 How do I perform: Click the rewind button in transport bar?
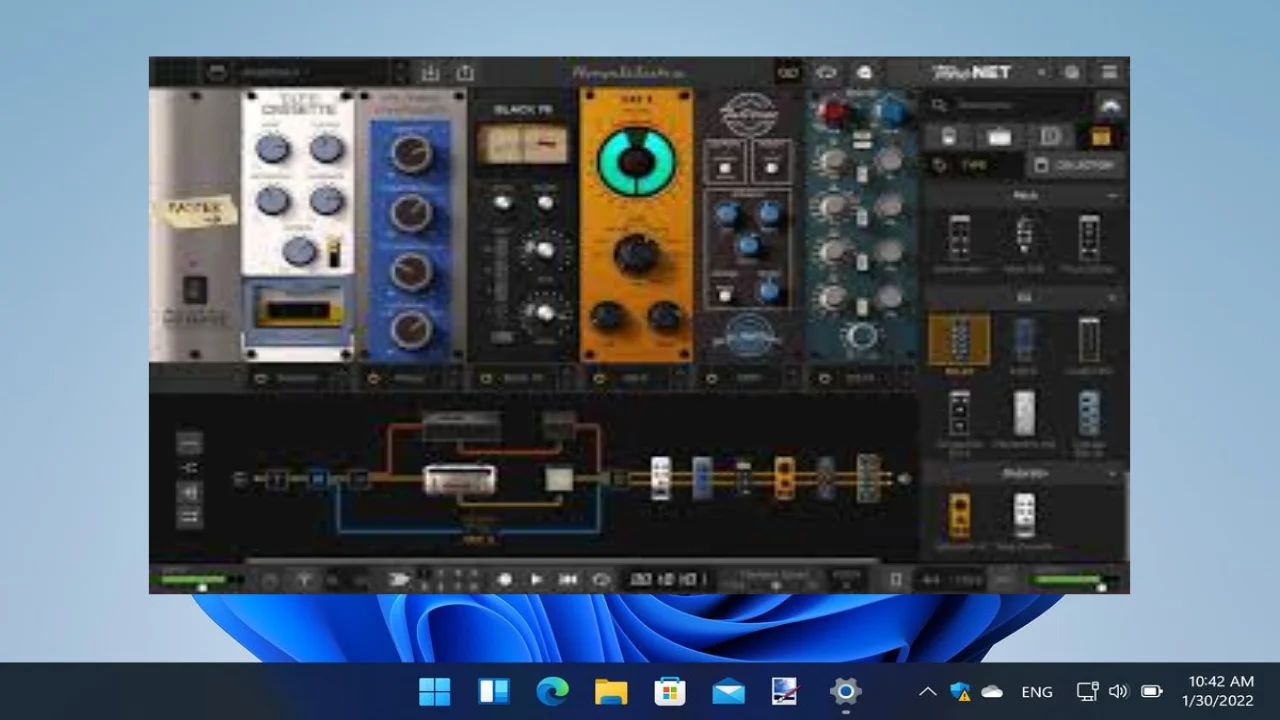pyautogui.click(x=568, y=579)
